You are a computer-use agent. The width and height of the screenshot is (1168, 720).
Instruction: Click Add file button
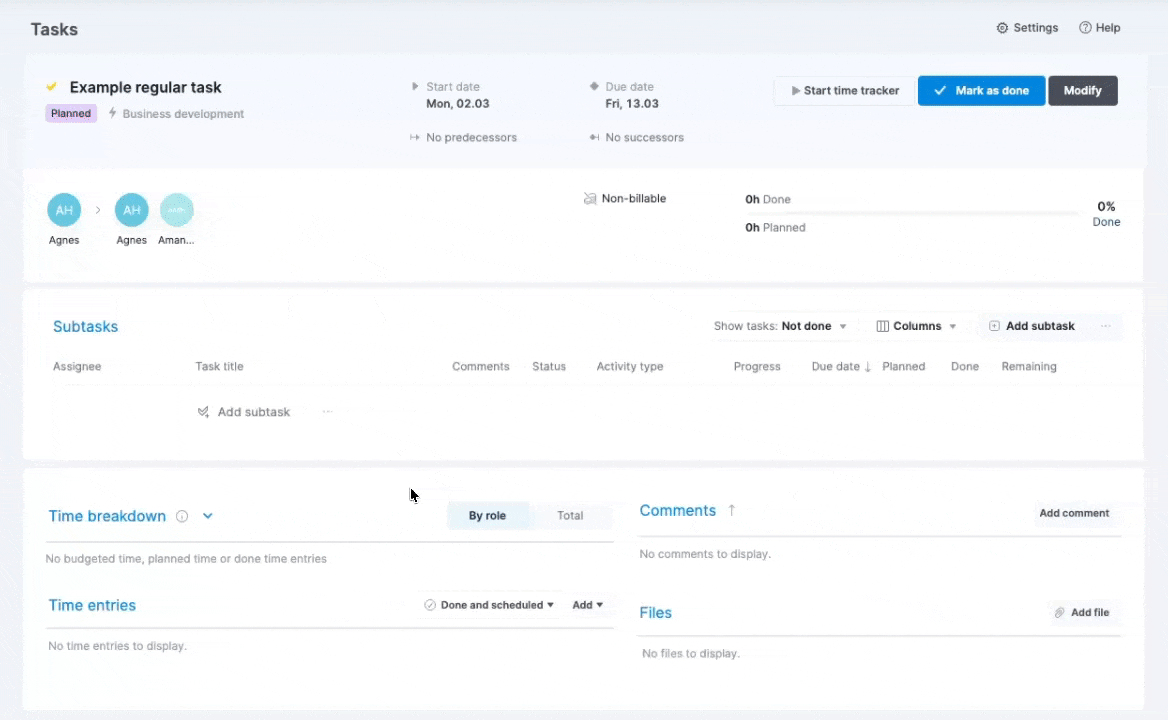1082,612
